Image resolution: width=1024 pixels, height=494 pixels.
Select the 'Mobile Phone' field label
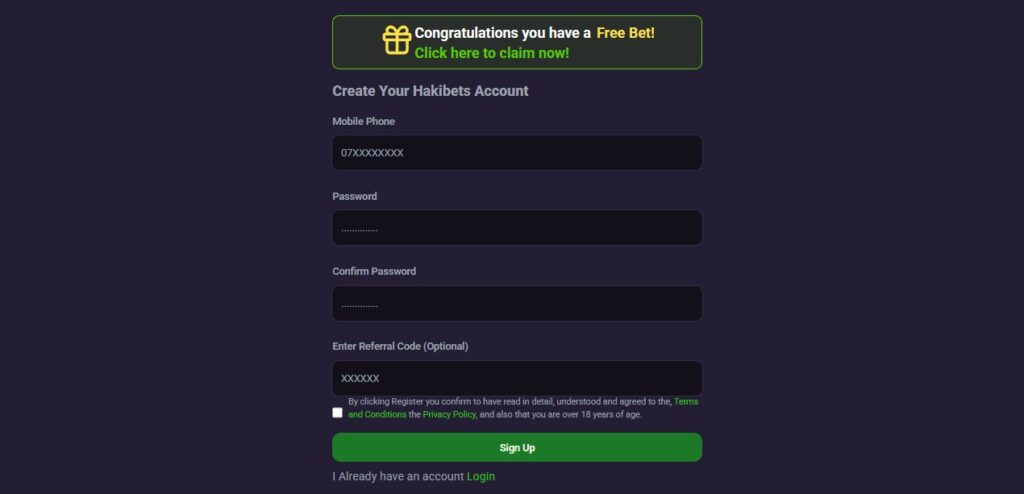coord(364,122)
